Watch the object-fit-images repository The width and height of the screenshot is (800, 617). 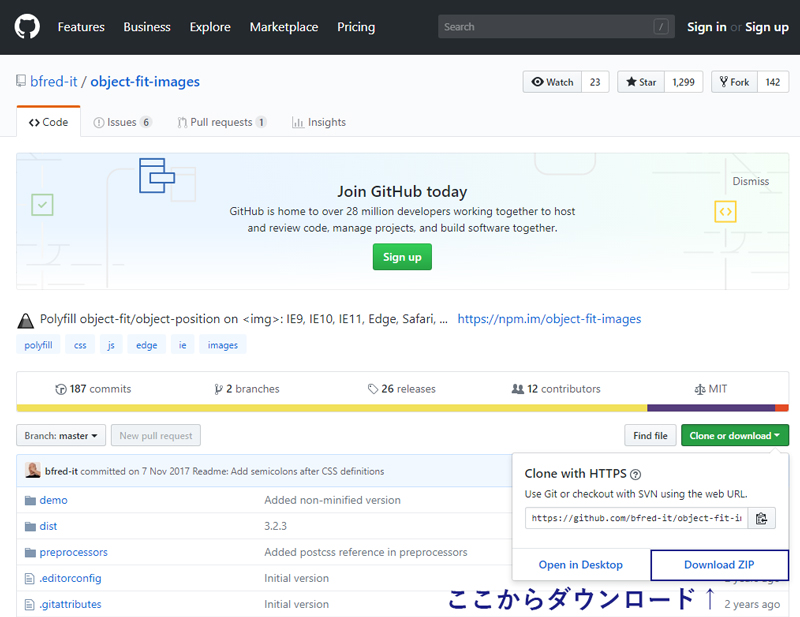553,82
